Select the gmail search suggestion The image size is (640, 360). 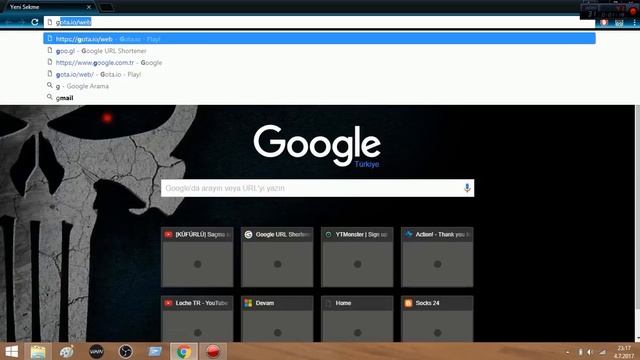pos(319,98)
